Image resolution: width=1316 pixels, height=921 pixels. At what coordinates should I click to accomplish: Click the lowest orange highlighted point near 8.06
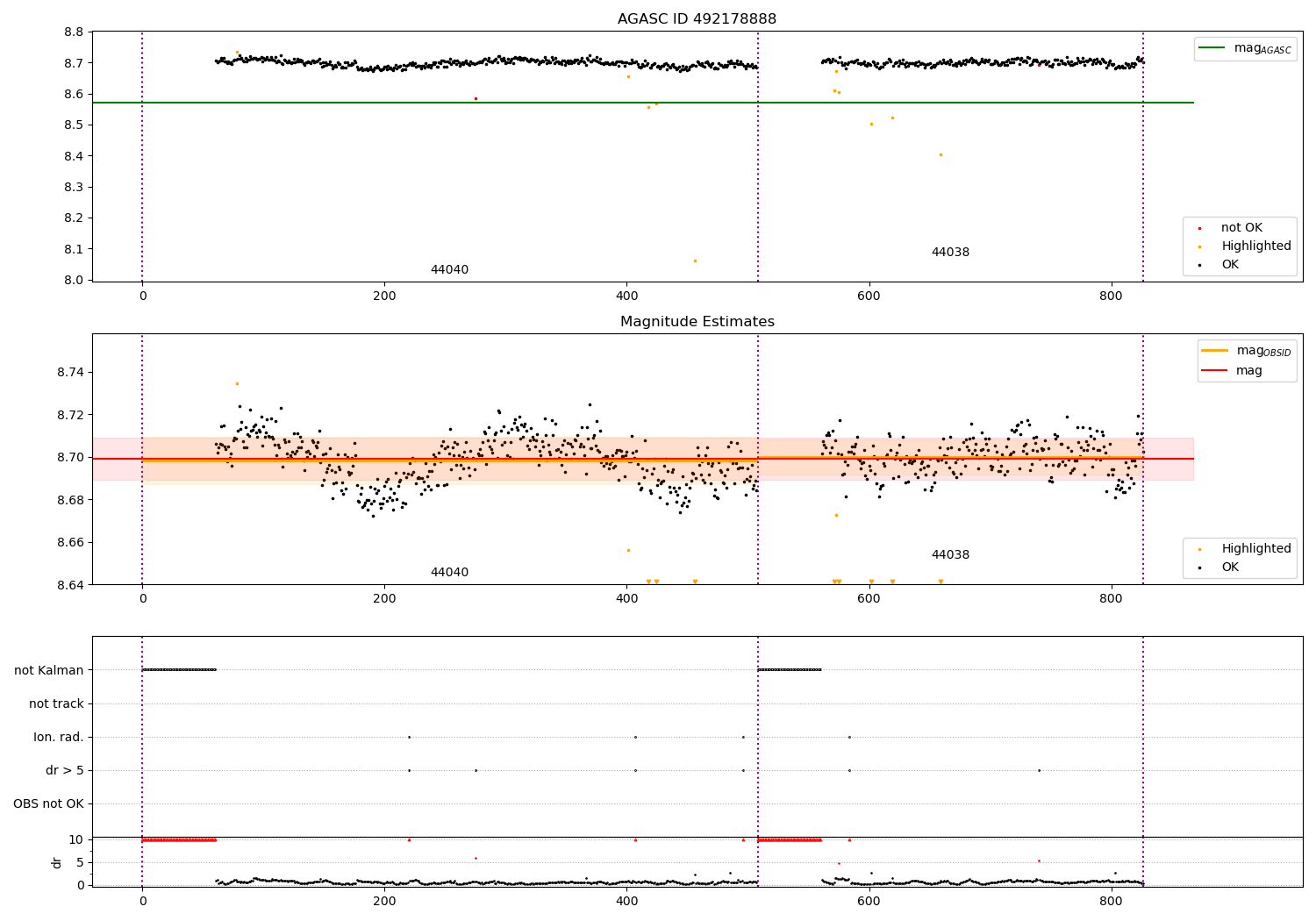pyautogui.click(x=695, y=261)
